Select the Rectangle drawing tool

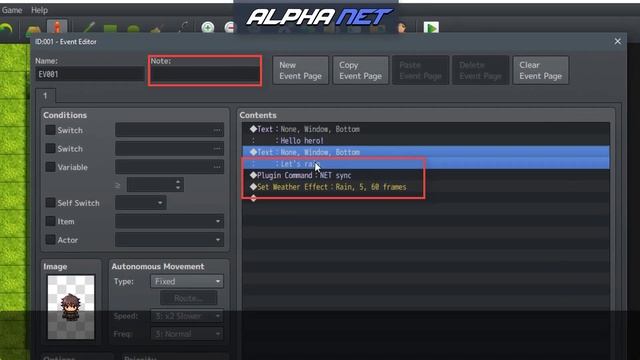point(110,29)
